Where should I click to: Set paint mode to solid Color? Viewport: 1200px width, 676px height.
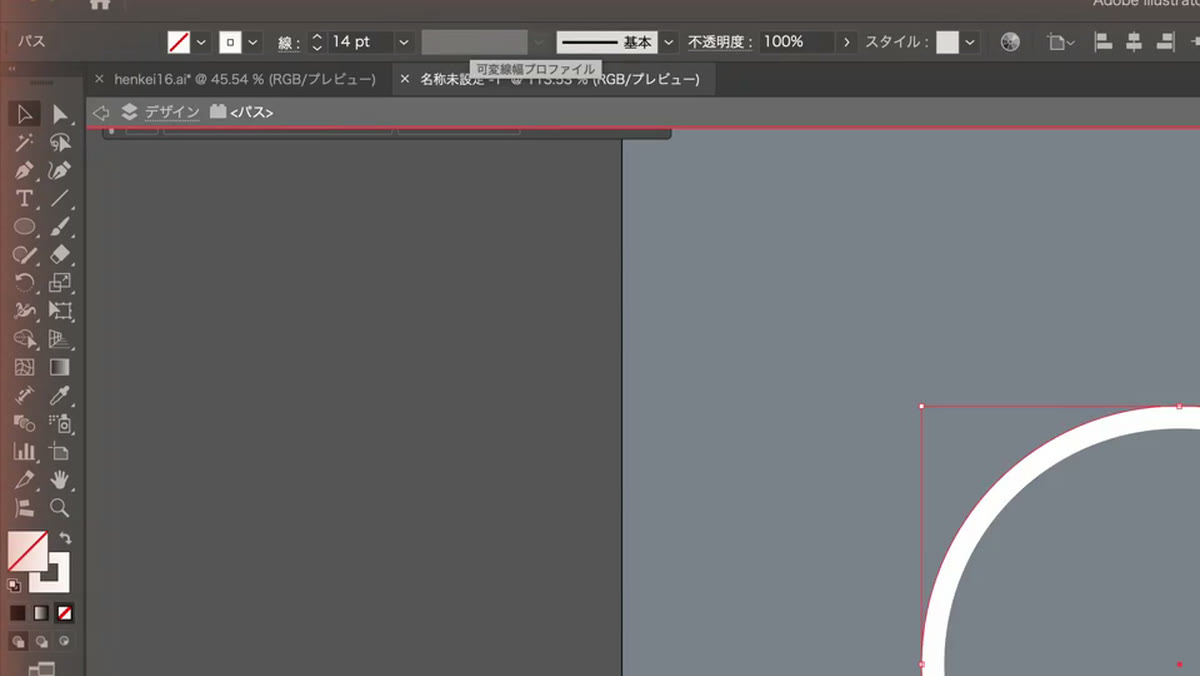18,613
